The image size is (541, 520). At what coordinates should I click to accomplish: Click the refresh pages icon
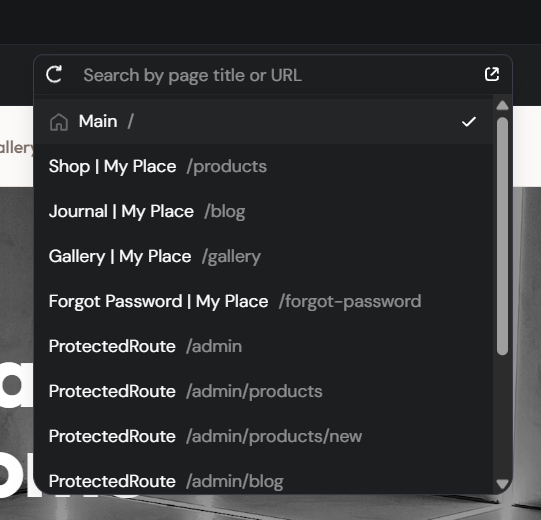coord(54,74)
